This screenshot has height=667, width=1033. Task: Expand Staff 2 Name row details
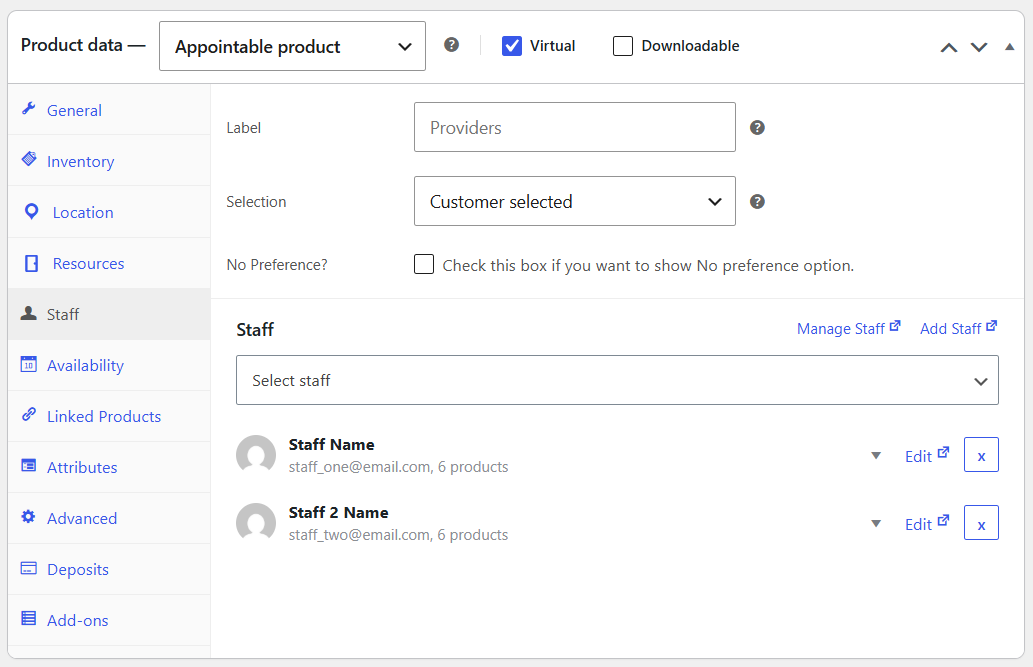876,523
